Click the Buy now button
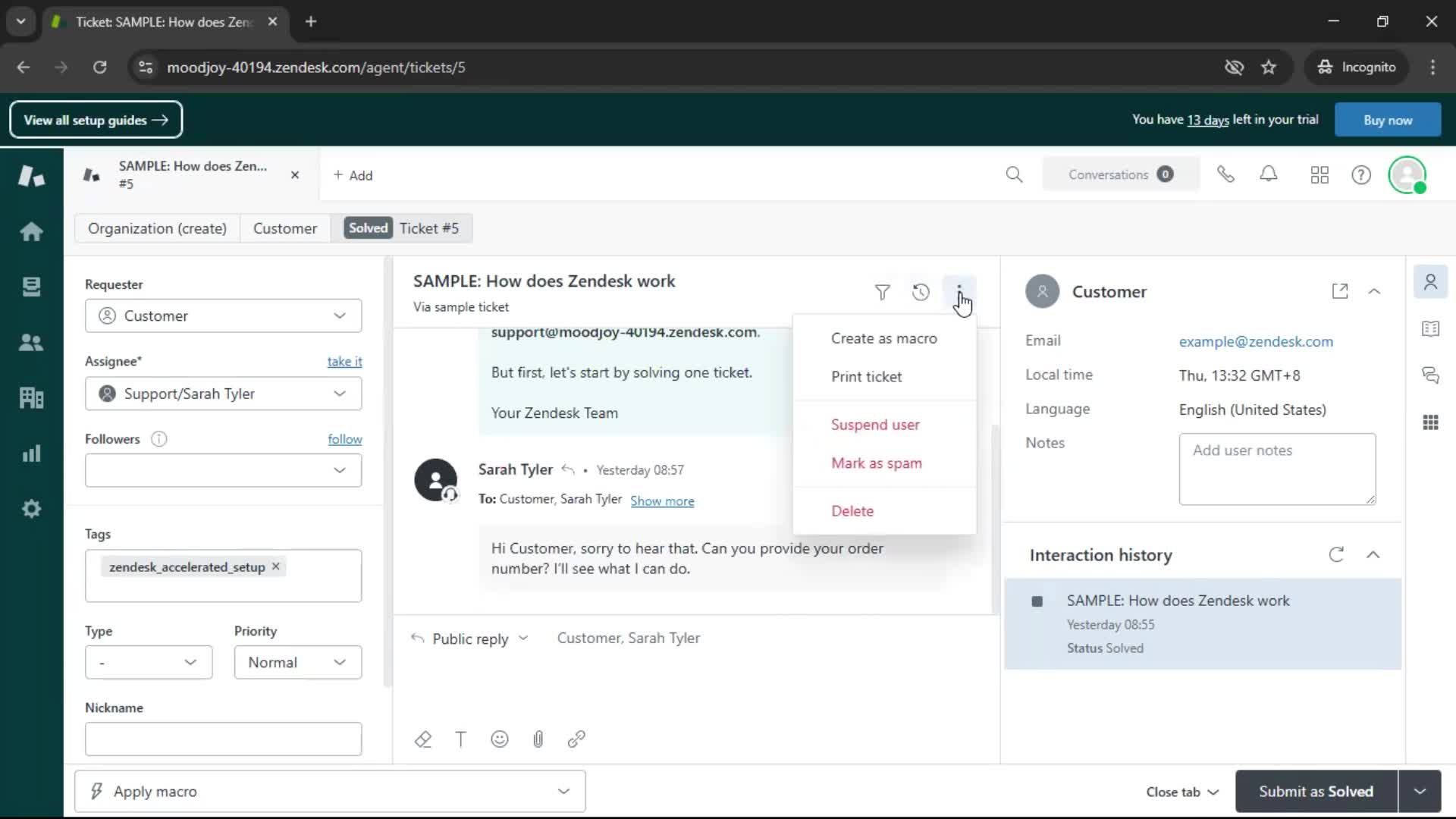The height and width of the screenshot is (819, 1456). coord(1388,120)
